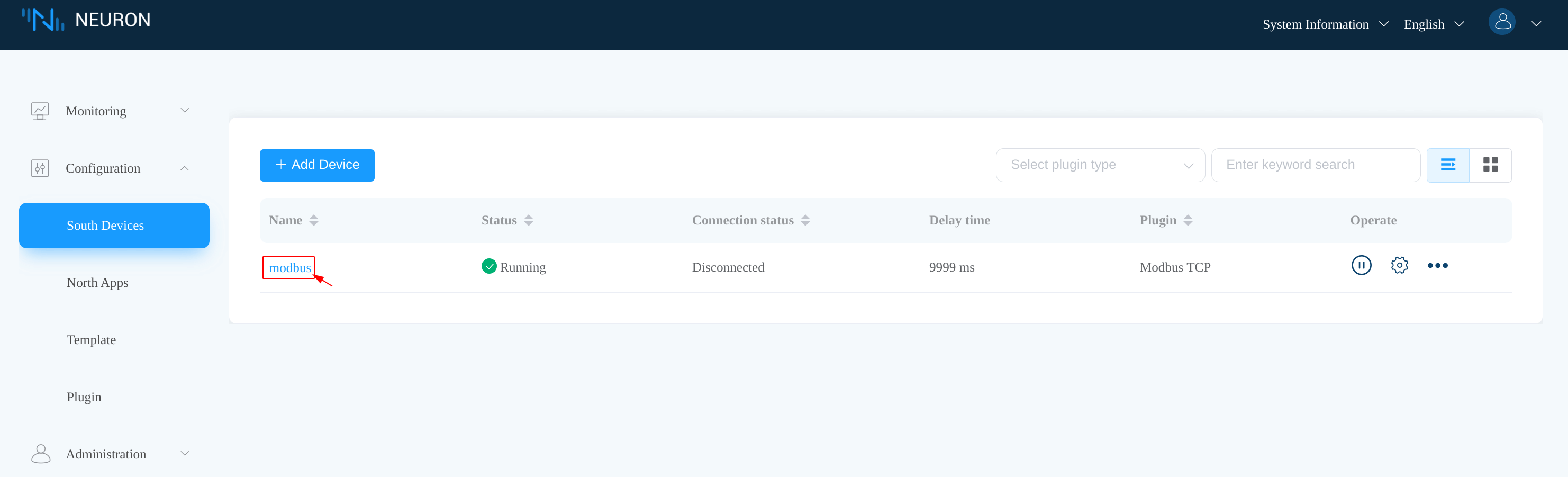This screenshot has width=1568, height=477.
Task: Sort devices by Name column
Action: (313, 221)
